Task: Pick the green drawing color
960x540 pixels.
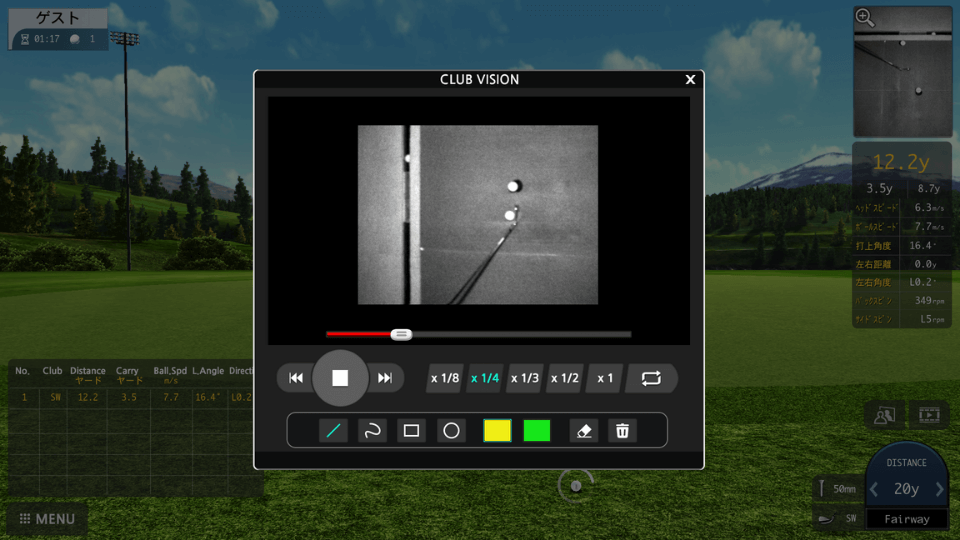Action: coord(537,431)
